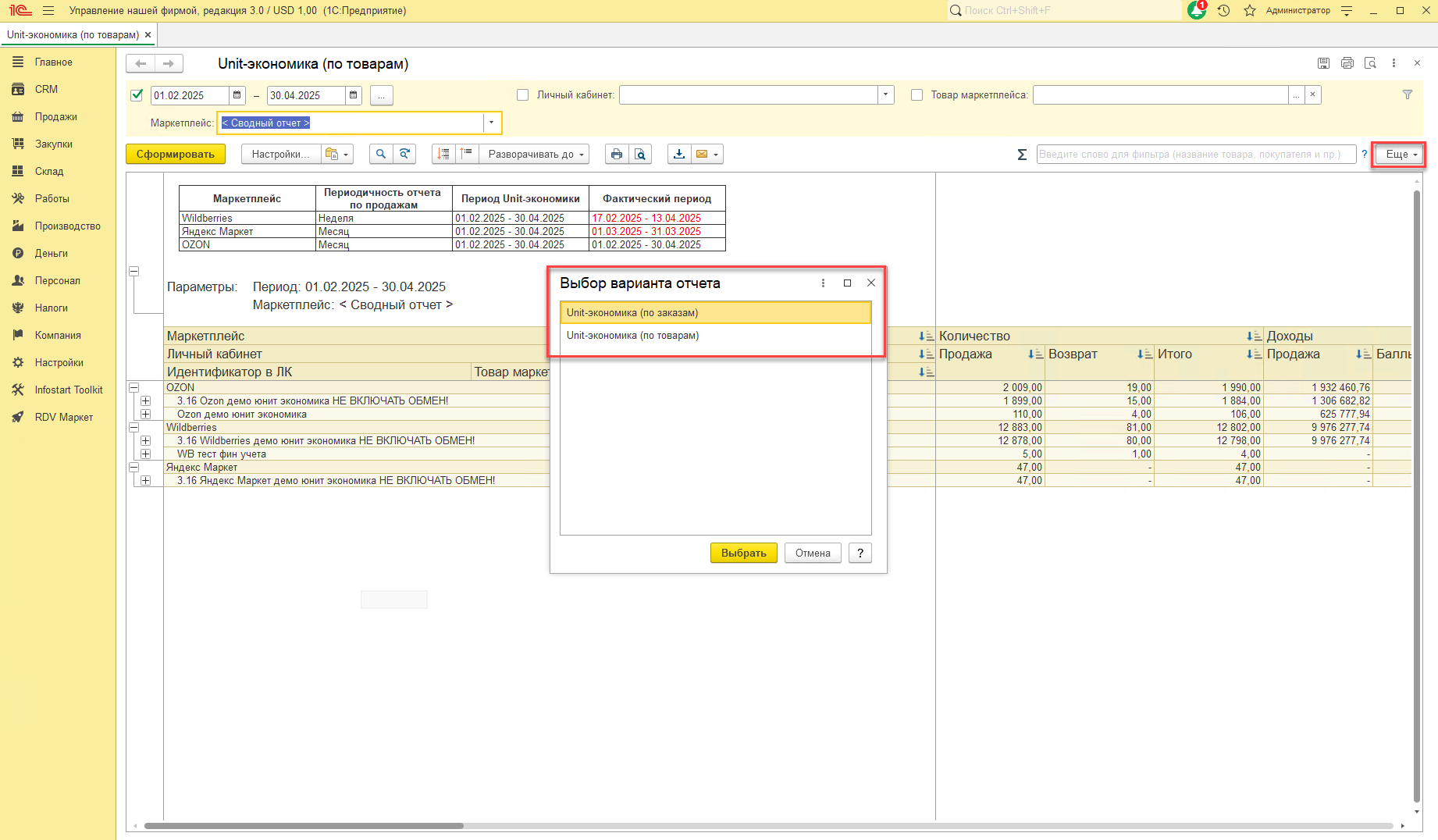Click the filter word input field
The width and height of the screenshot is (1438, 840).
pos(1197,155)
